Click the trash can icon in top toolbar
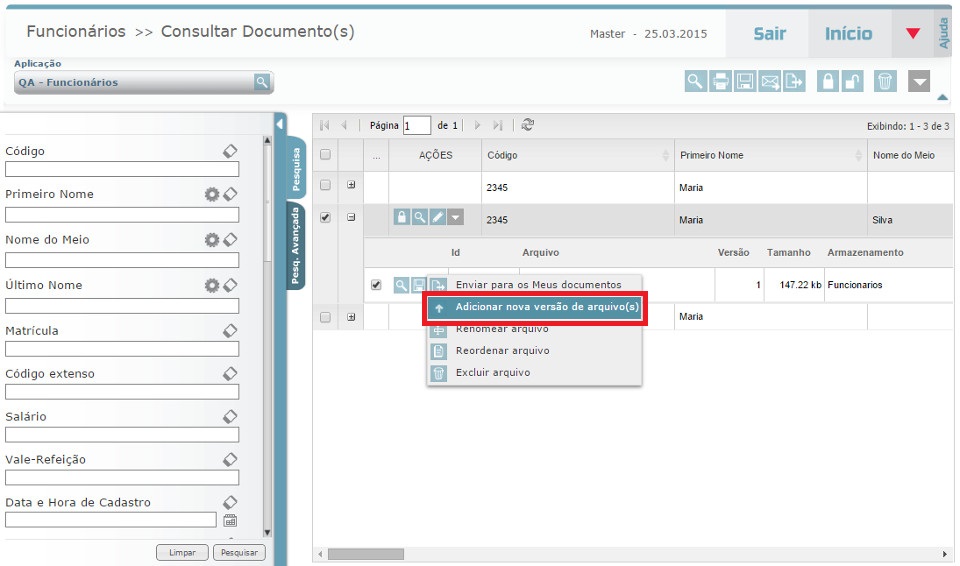The image size is (960, 566). pyautogui.click(x=885, y=82)
